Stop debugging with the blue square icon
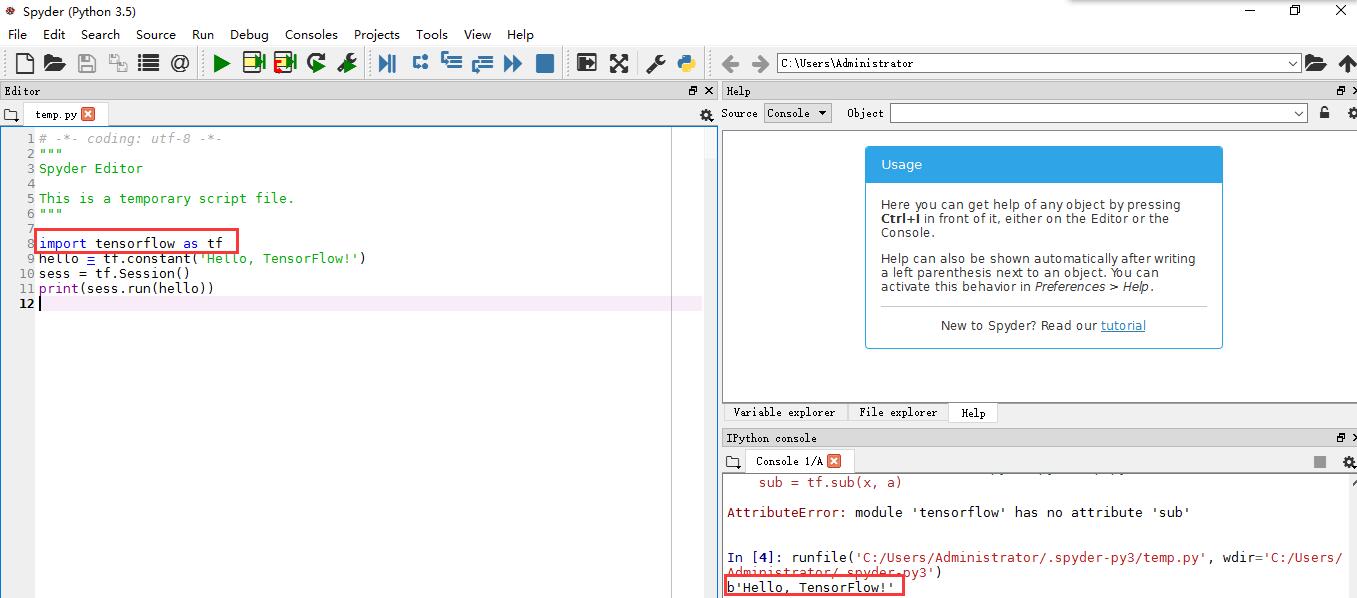This screenshot has height=598, width=1357. (545, 64)
